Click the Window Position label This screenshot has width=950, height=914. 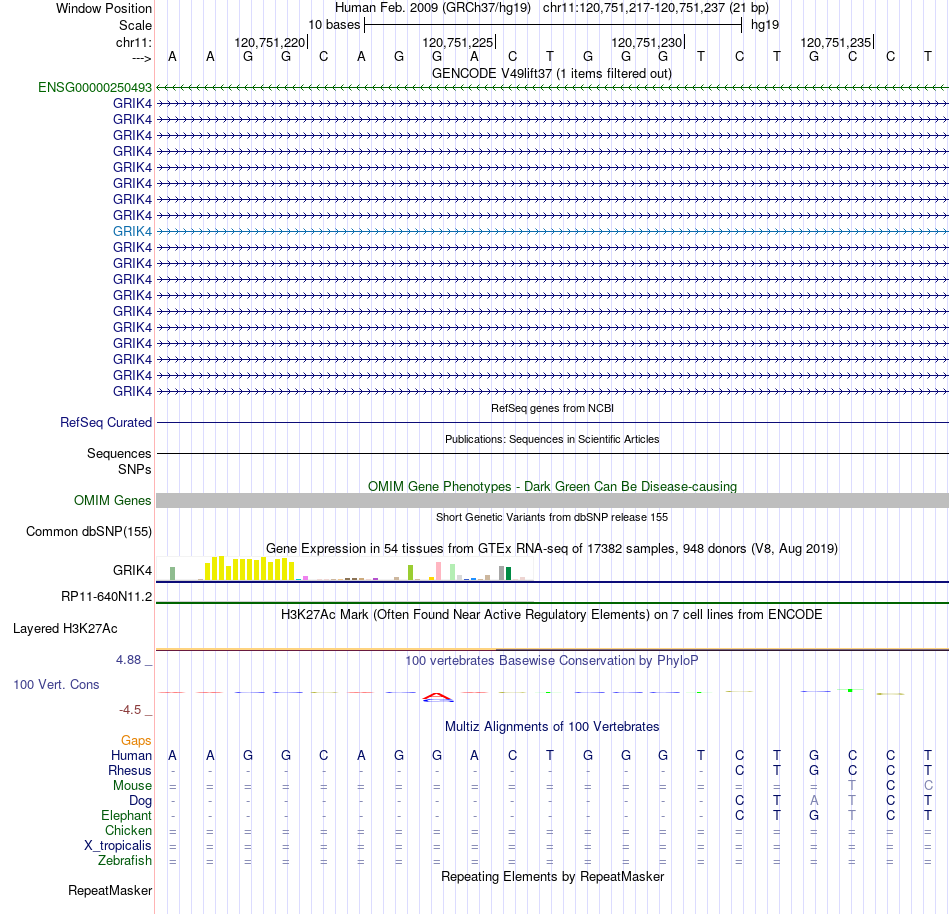tap(104, 8)
